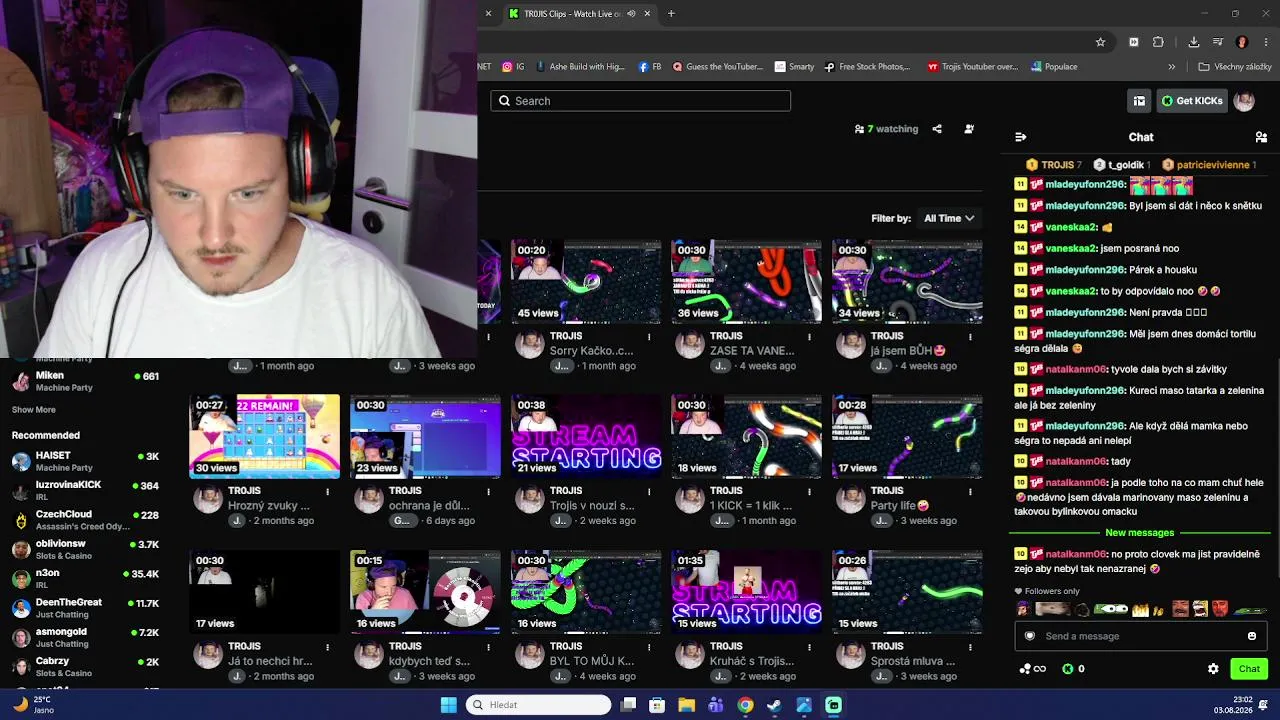This screenshot has height=720, width=1280.
Task: Play the 01:35 Stream Starting clip thumbnail
Action: 747,592
